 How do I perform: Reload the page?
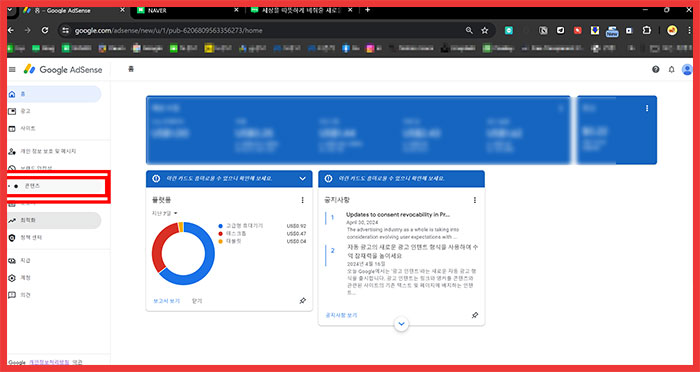click(45, 30)
